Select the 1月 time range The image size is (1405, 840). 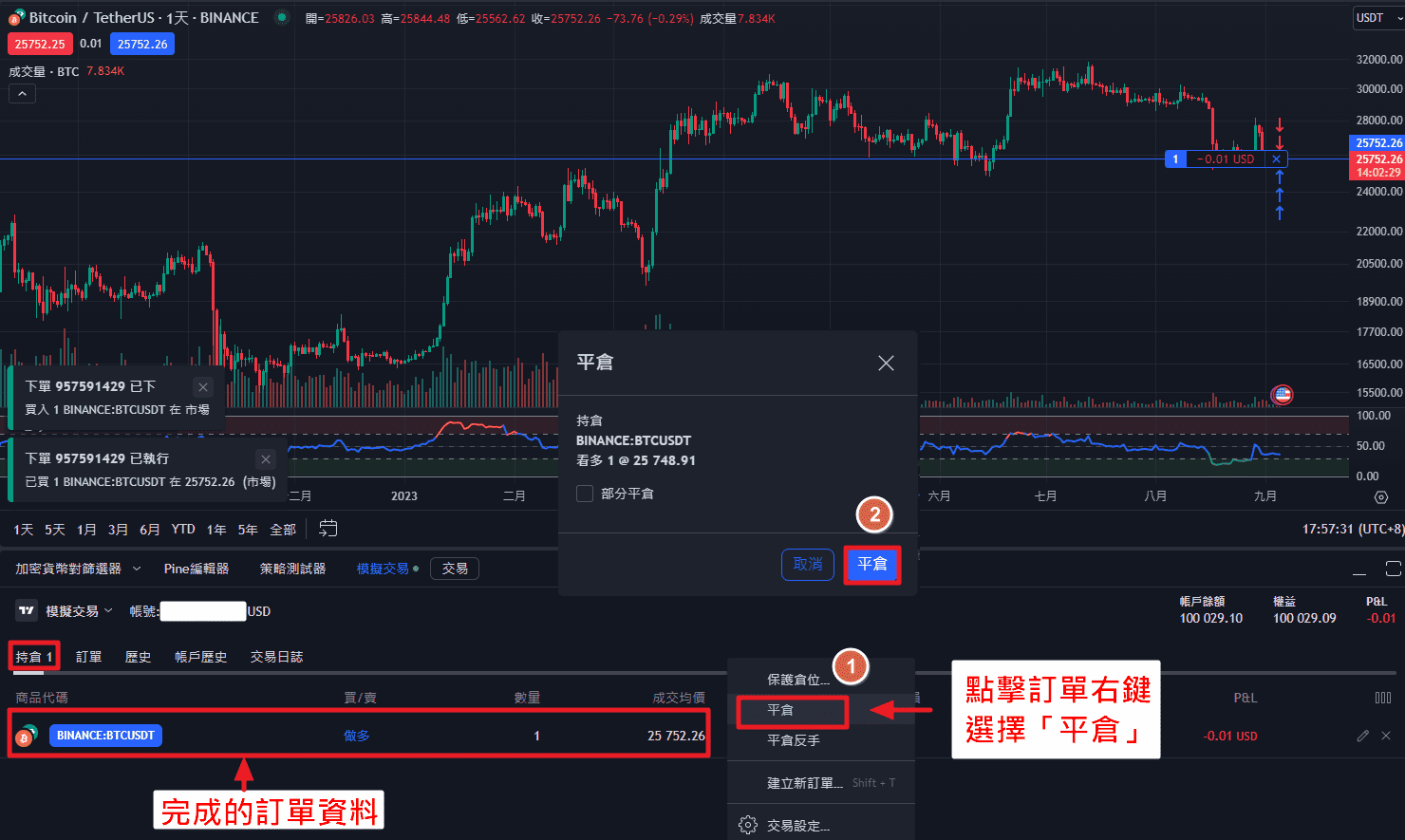[86, 530]
